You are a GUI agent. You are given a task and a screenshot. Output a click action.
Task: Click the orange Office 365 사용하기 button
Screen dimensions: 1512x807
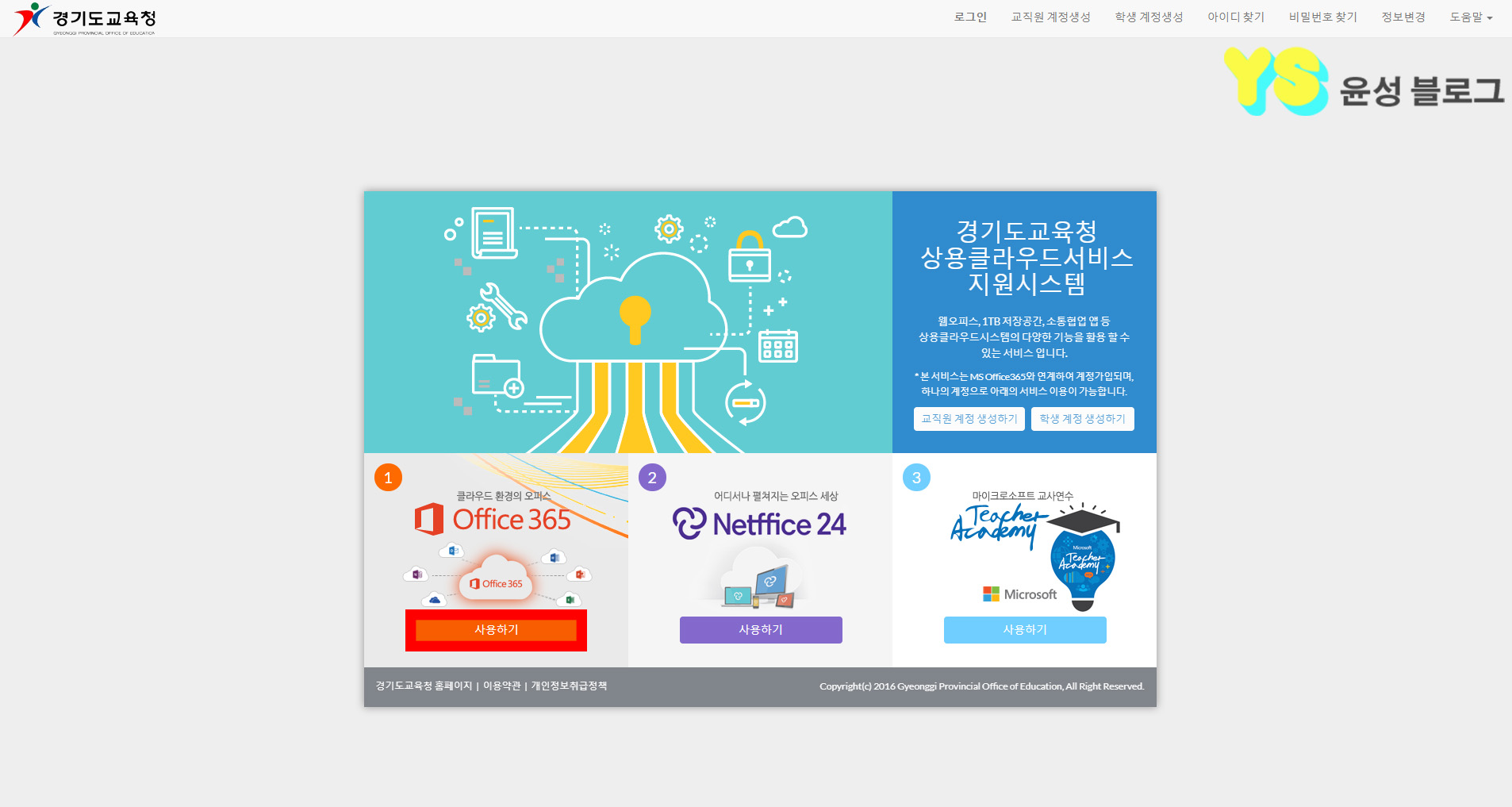pos(496,630)
